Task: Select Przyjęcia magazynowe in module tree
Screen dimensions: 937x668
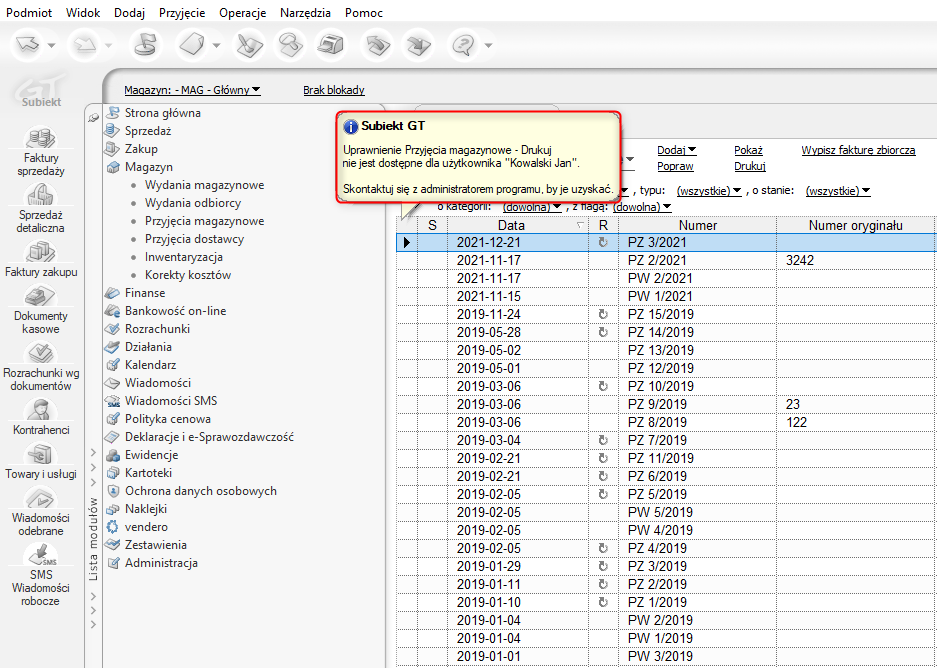Action: pos(204,221)
